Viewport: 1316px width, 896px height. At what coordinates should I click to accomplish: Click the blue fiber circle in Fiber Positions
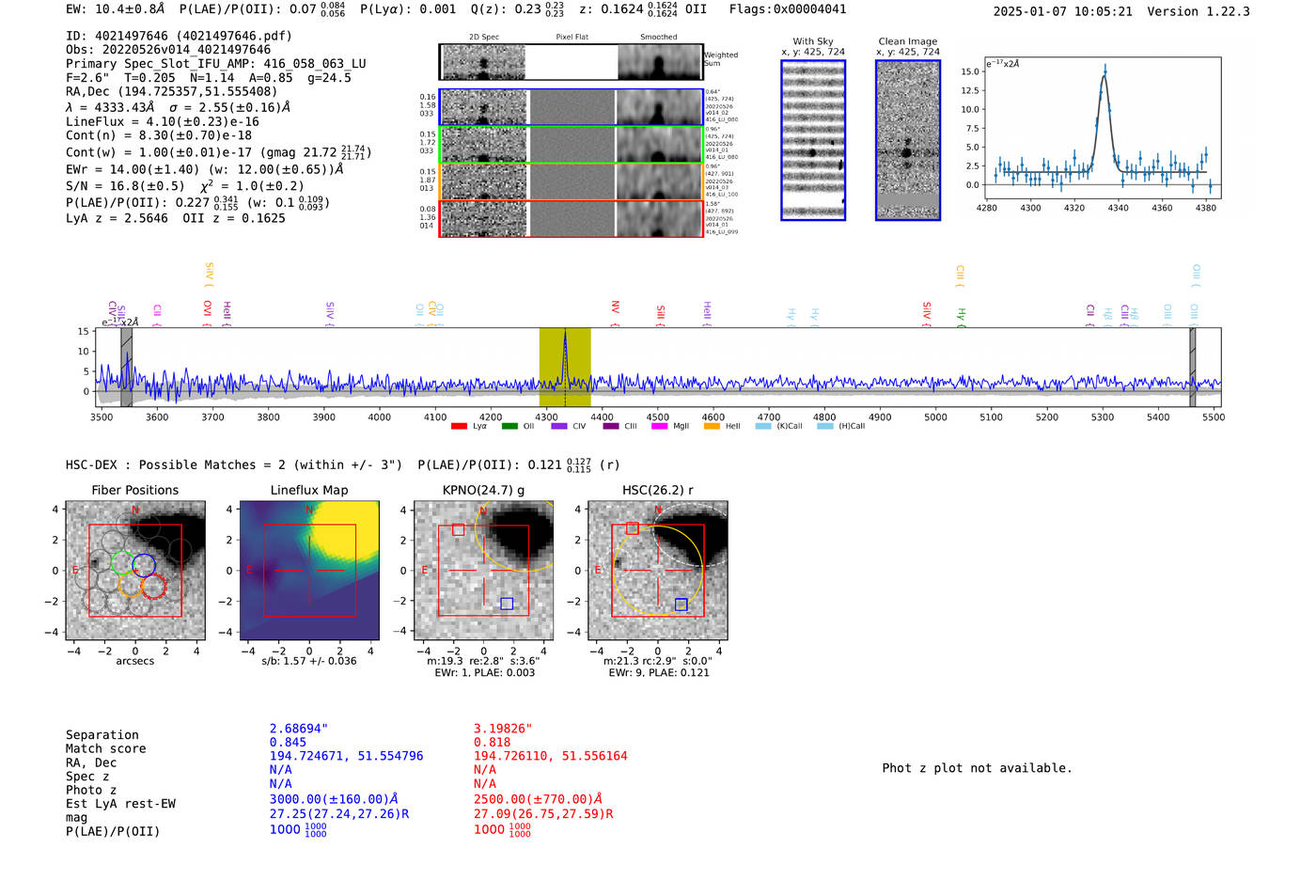(144, 565)
